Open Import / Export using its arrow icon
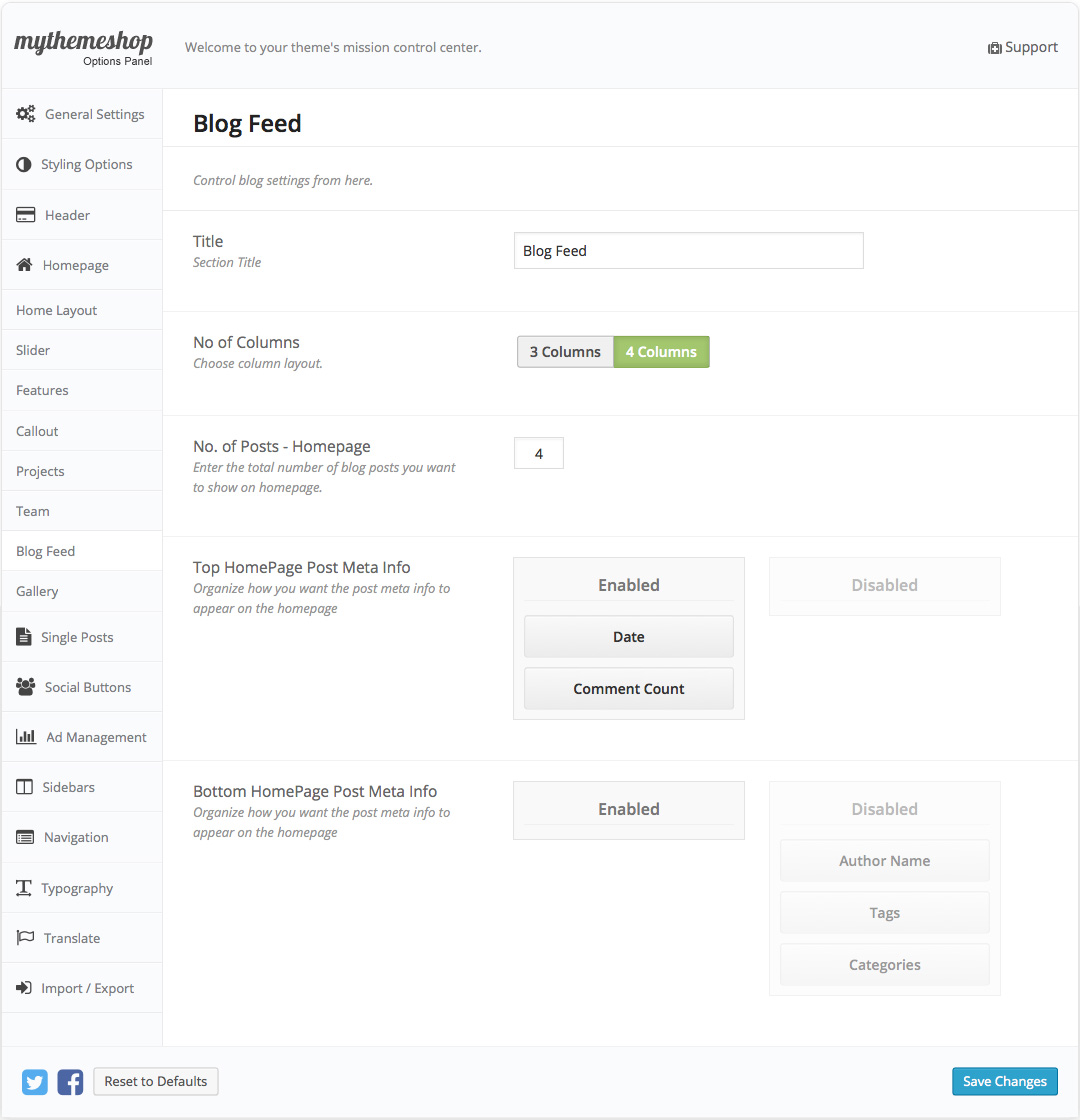Screen dimensions: 1080x1120 [23, 987]
